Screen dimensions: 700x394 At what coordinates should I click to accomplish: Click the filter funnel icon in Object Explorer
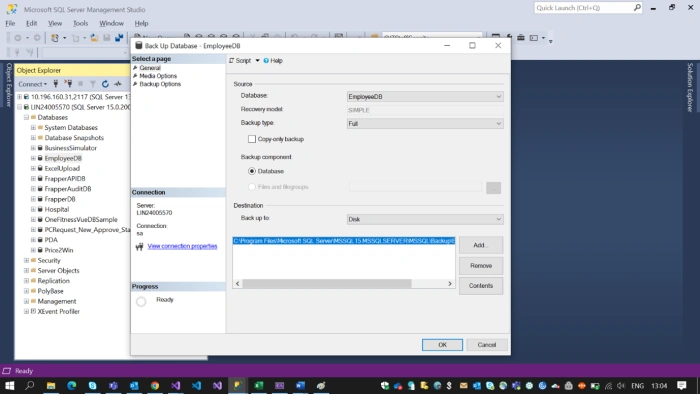[93, 83]
